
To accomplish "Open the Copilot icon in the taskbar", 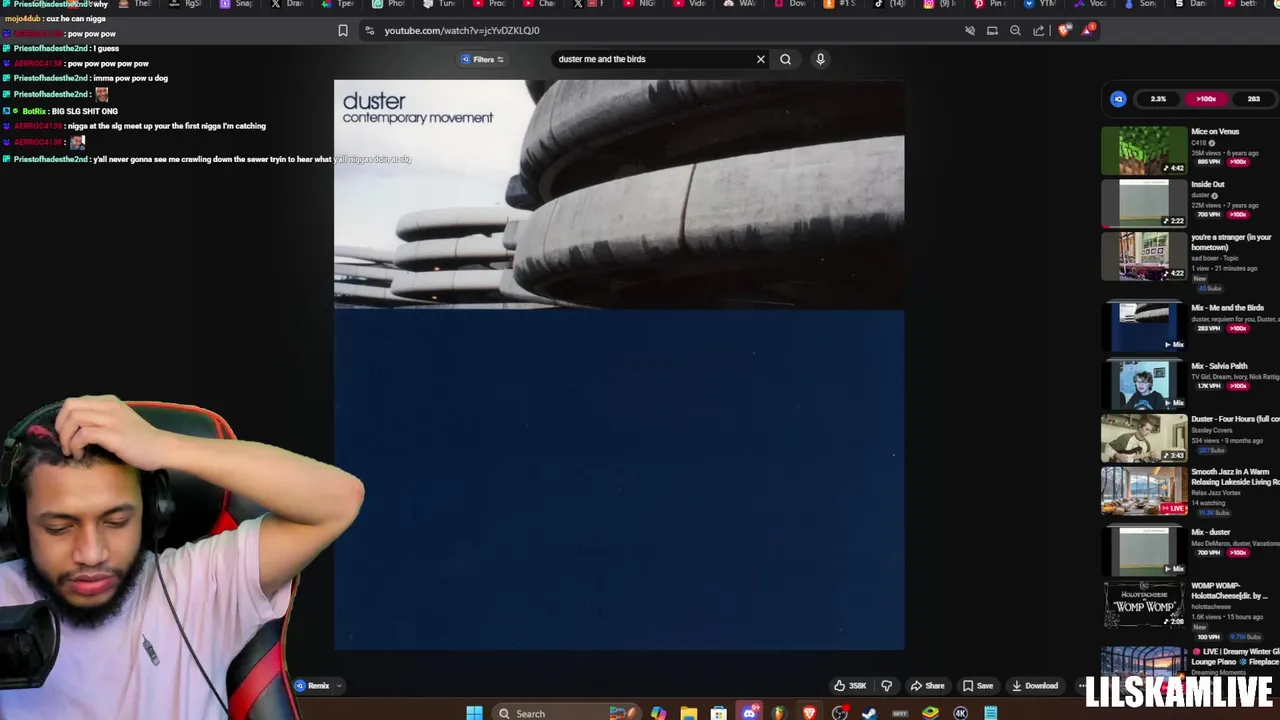I will tap(657, 713).
